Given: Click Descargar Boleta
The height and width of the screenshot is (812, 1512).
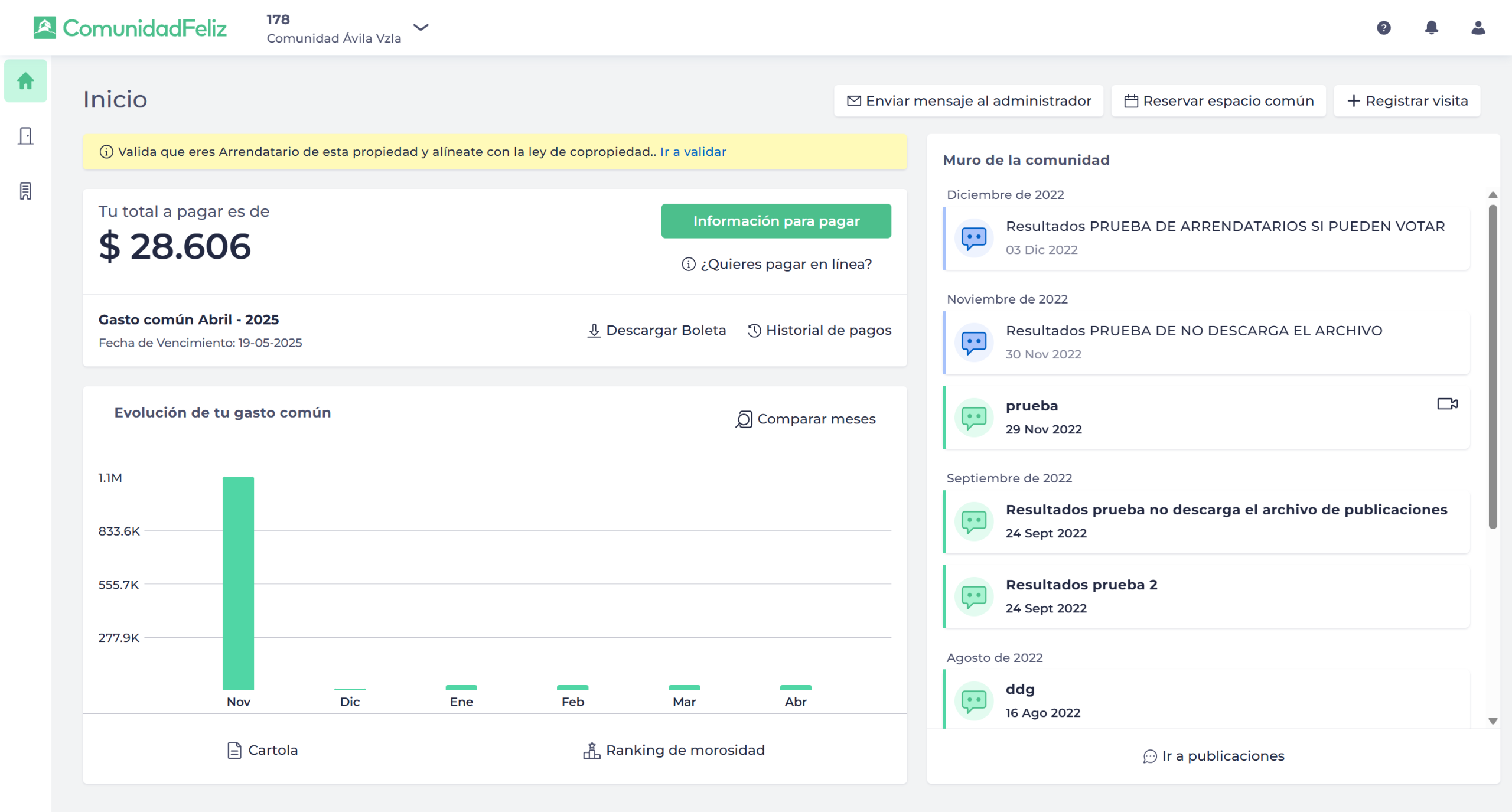Looking at the screenshot, I should click(657, 330).
